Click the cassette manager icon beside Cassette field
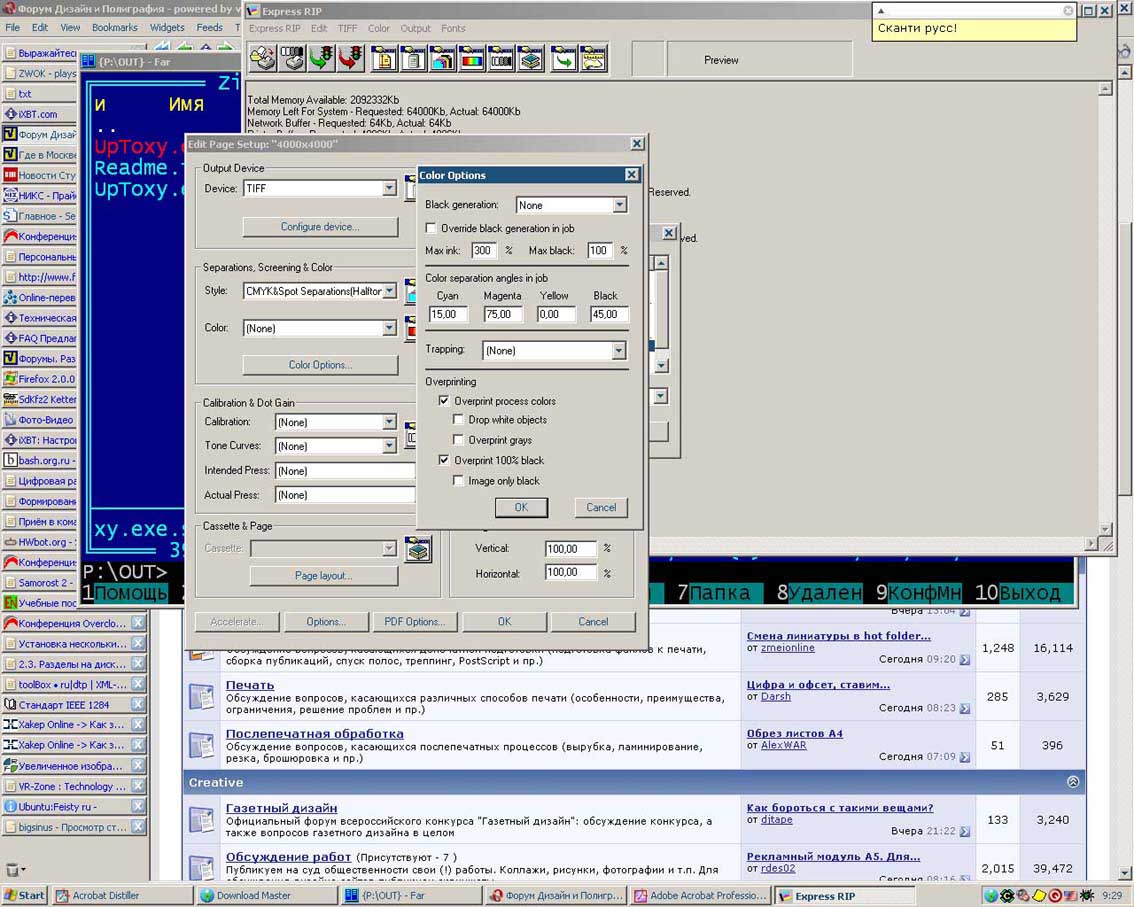 [x=418, y=549]
